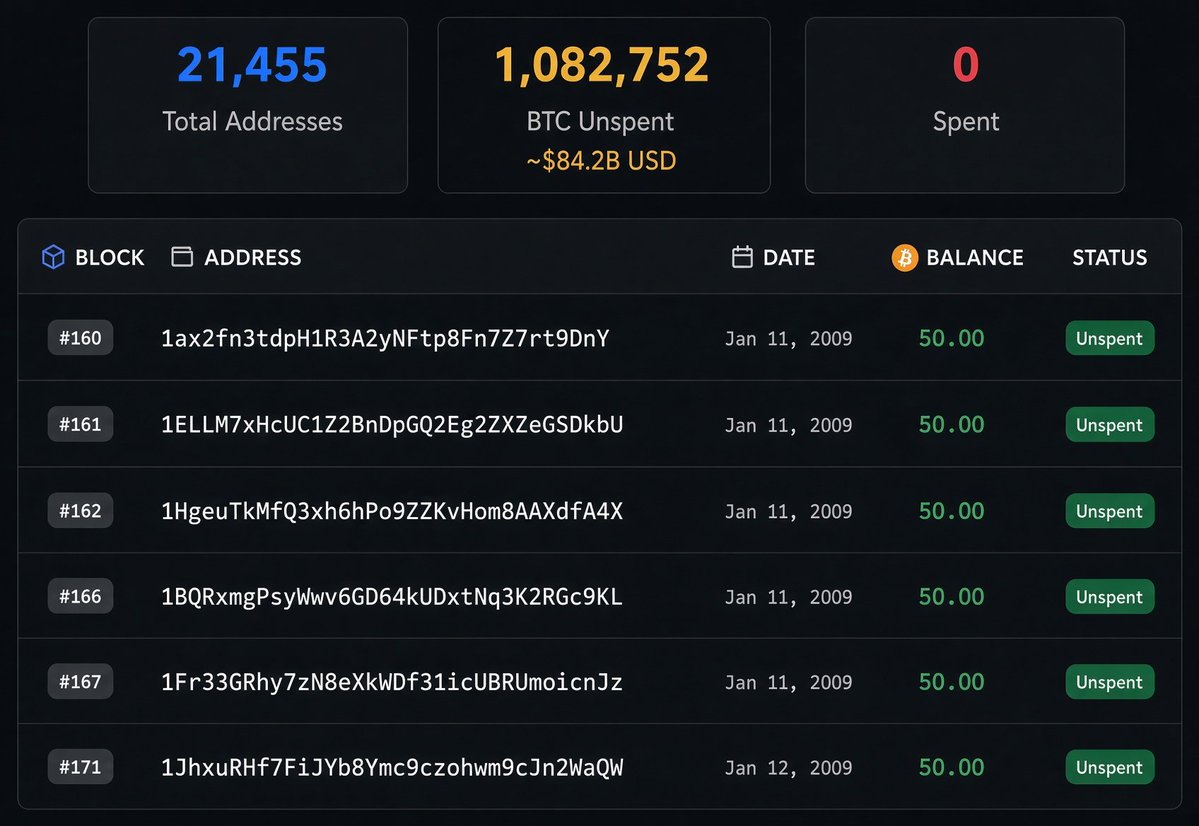Click block number #166 badge
This screenshot has width=1199, height=826.
point(80,597)
